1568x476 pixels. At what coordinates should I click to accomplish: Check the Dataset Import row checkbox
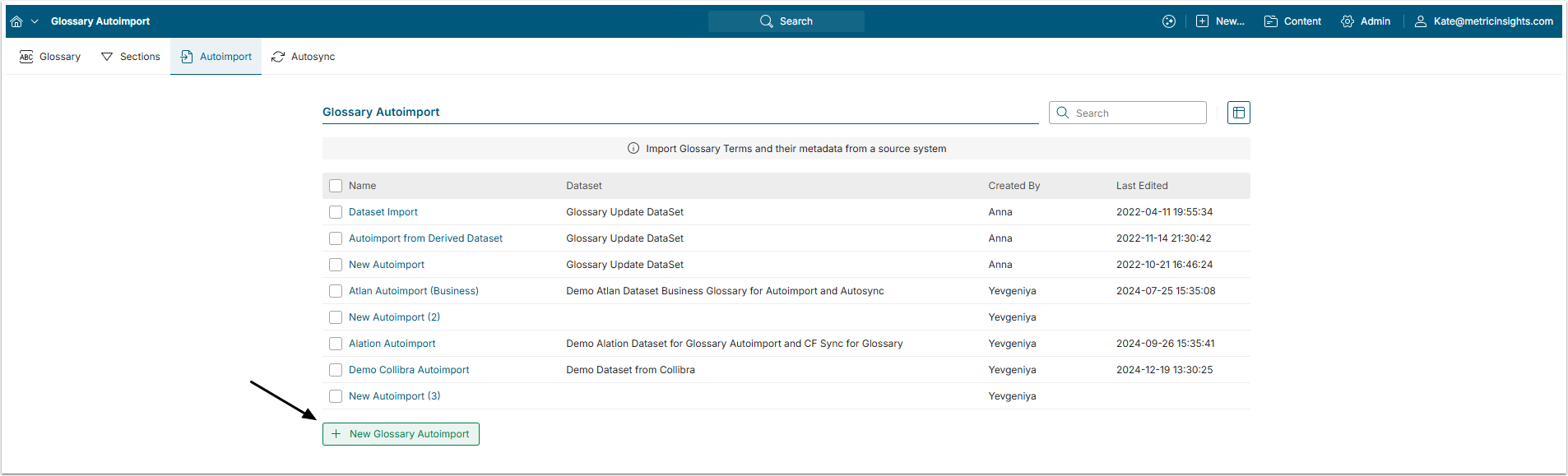coord(336,212)
